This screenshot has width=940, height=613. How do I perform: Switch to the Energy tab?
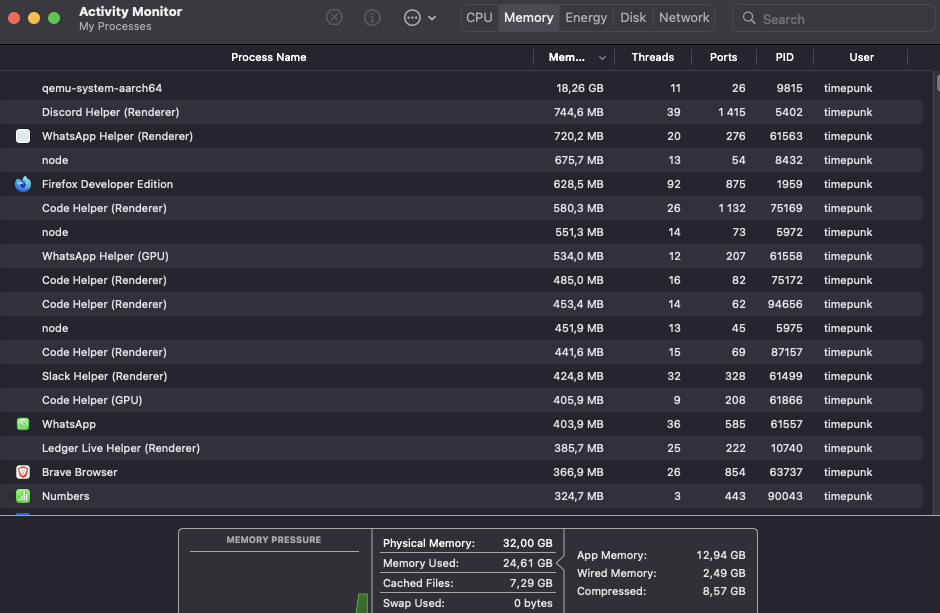(586, 17)
